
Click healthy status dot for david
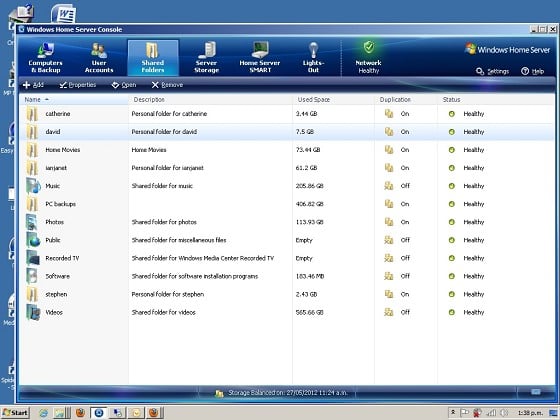pos(452,132)
